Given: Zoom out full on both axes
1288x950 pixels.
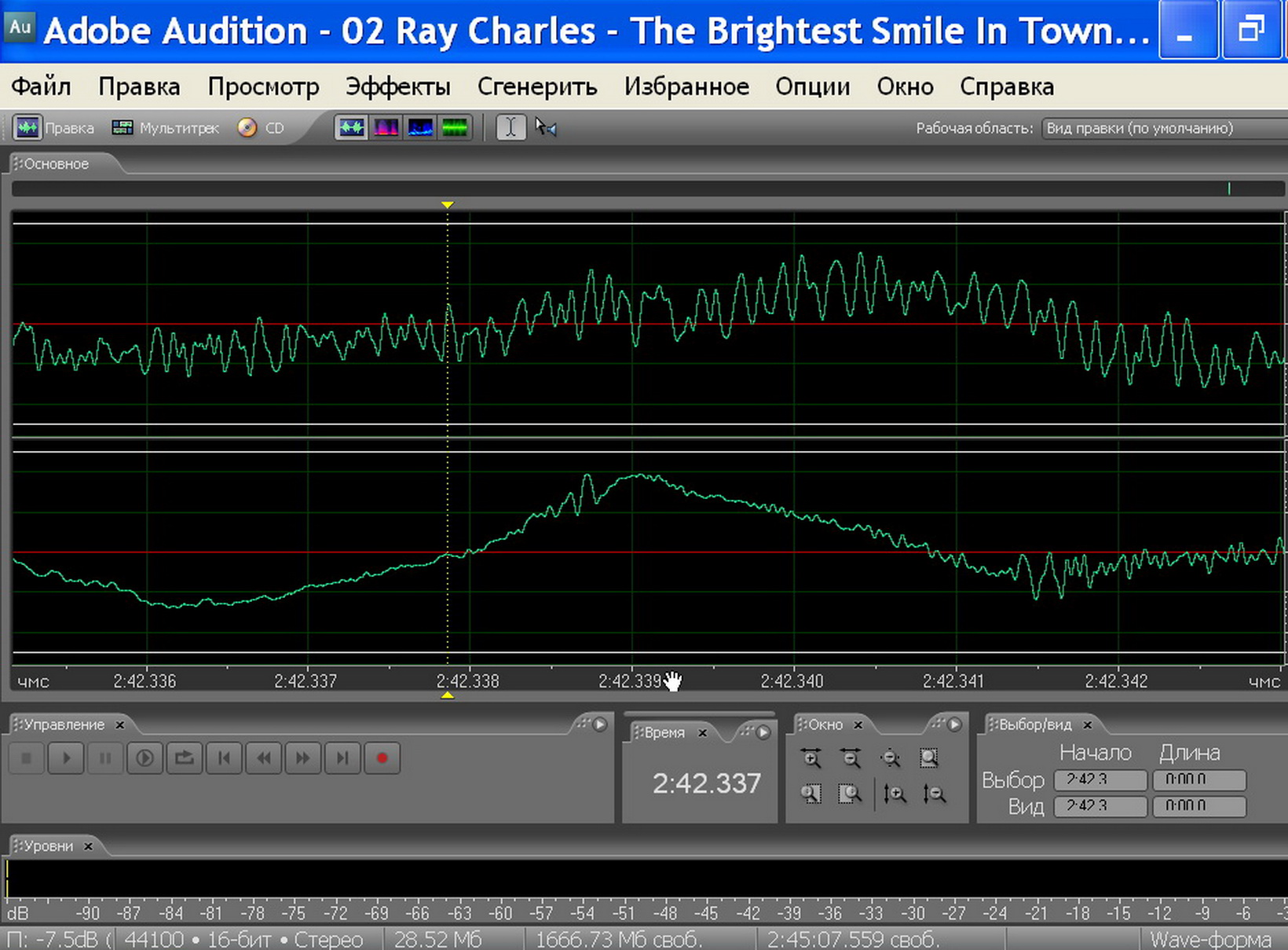Looking at the screenshot, I should [891, 757].
